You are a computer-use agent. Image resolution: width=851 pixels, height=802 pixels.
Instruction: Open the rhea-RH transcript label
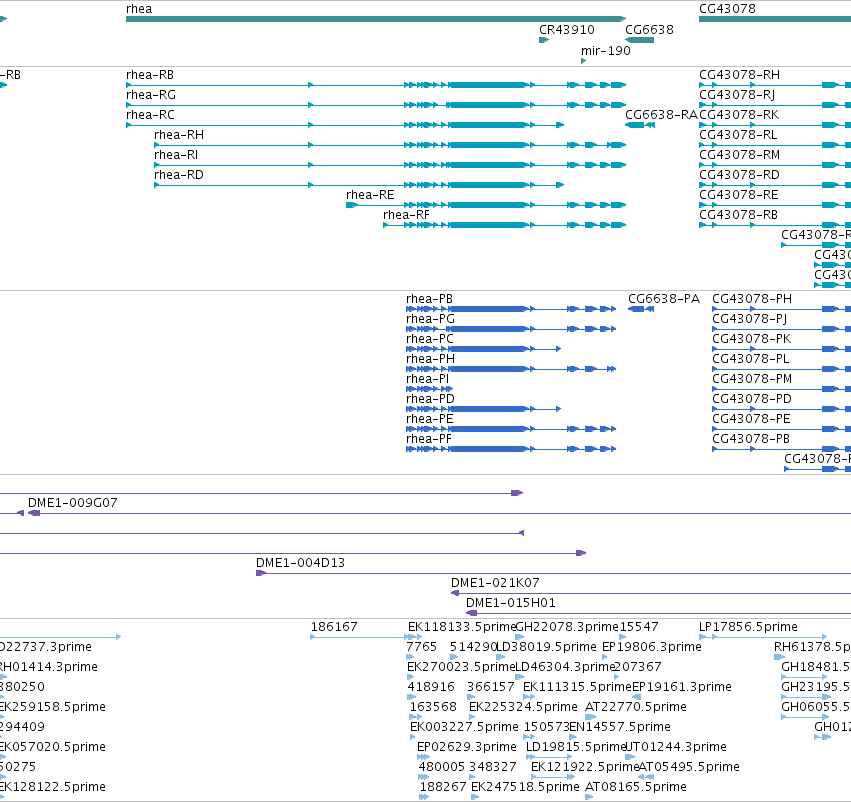[x=179, y=135]
